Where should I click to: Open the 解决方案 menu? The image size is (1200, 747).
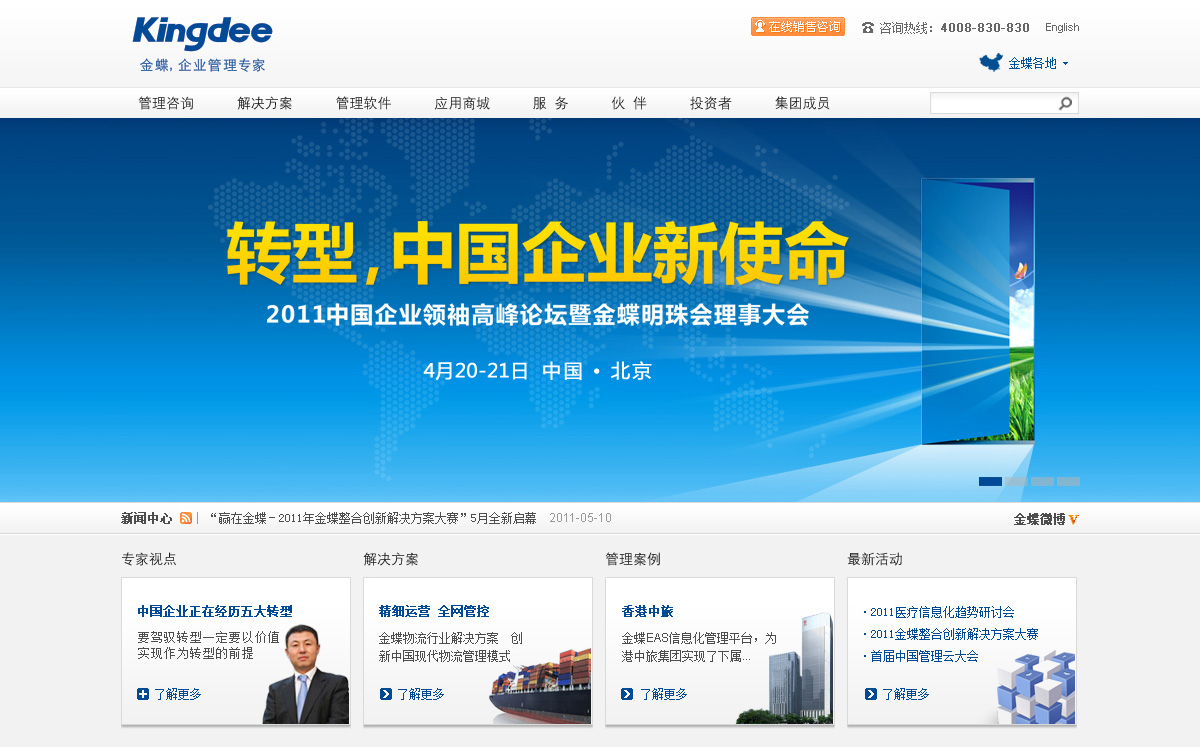(x=265, y=103)
